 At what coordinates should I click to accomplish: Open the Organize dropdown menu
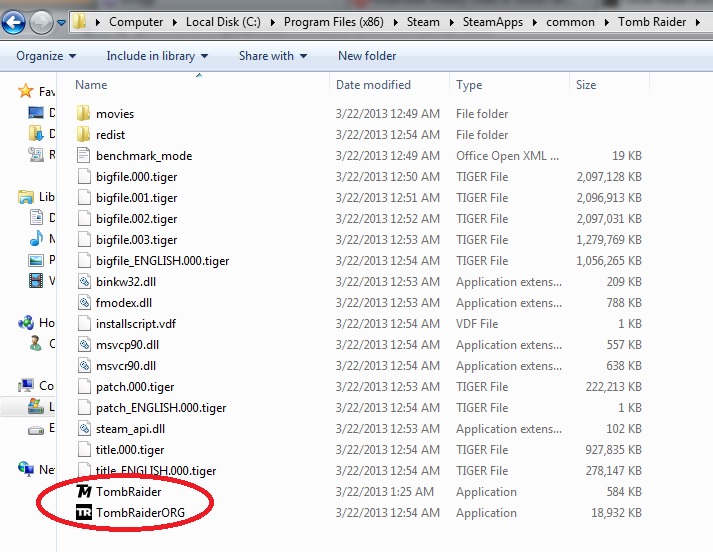(x=46, y=56)
